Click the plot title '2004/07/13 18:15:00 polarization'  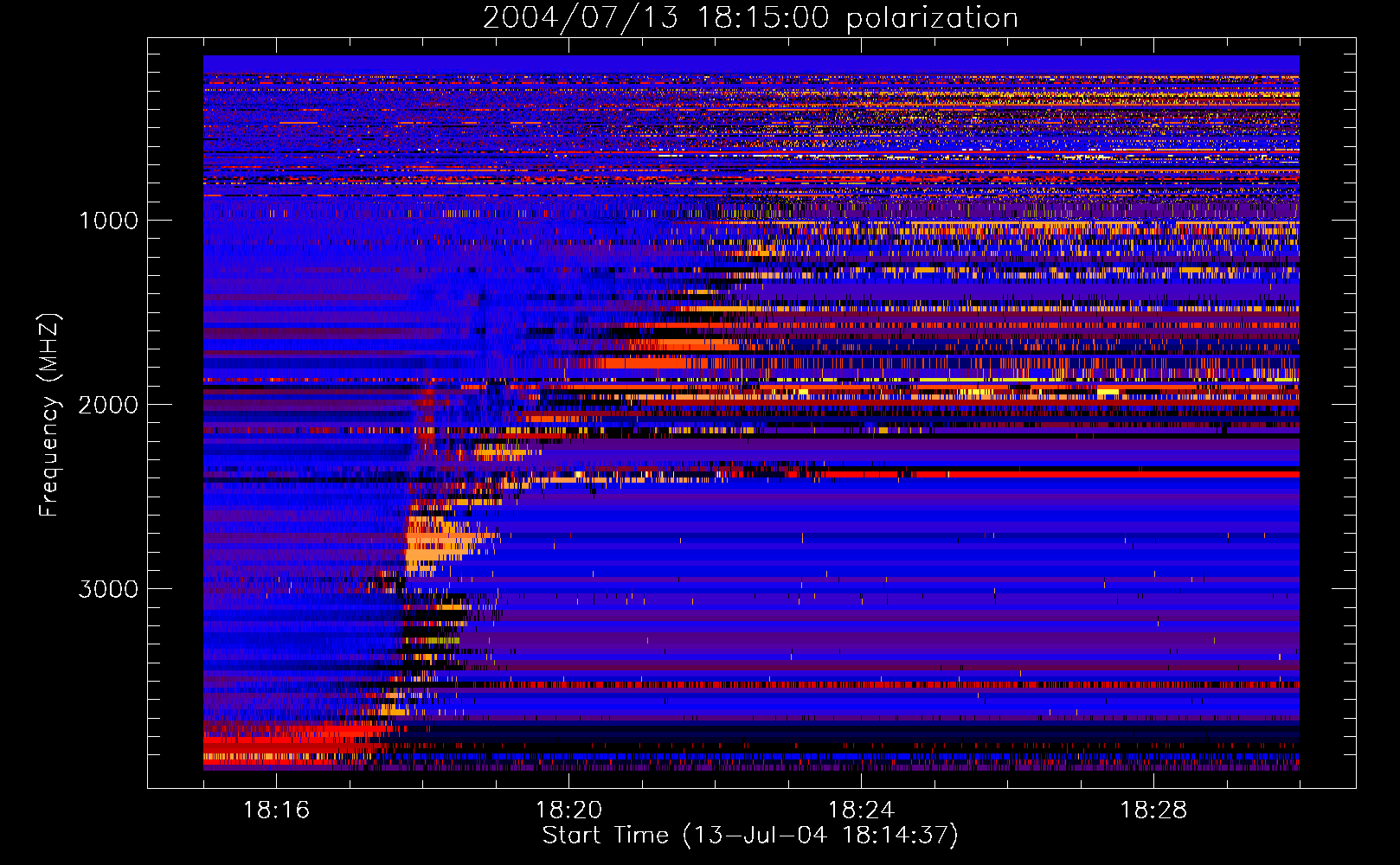click(750, 17)
